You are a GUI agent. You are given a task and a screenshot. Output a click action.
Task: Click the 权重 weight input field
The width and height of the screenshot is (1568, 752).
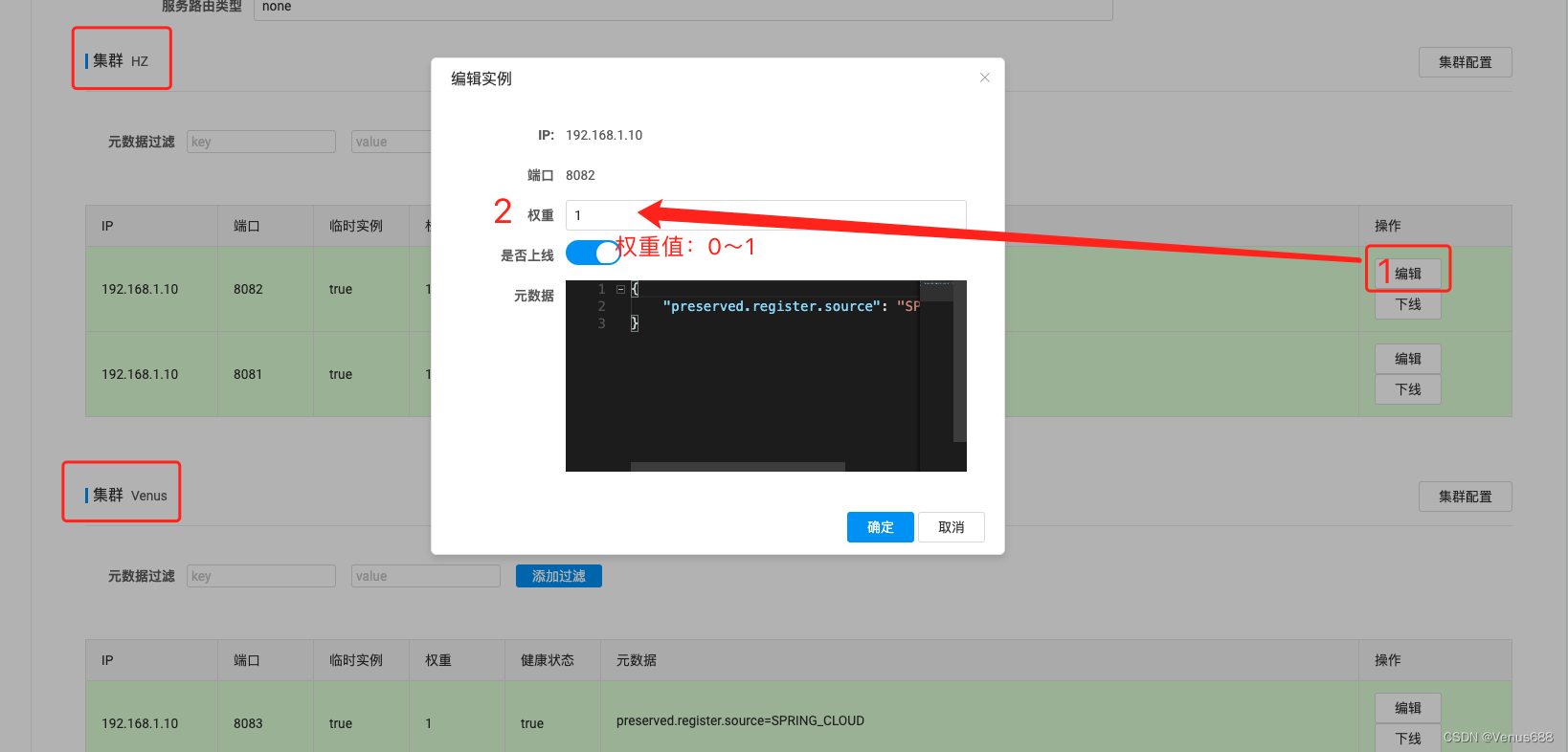pos(766,215)
